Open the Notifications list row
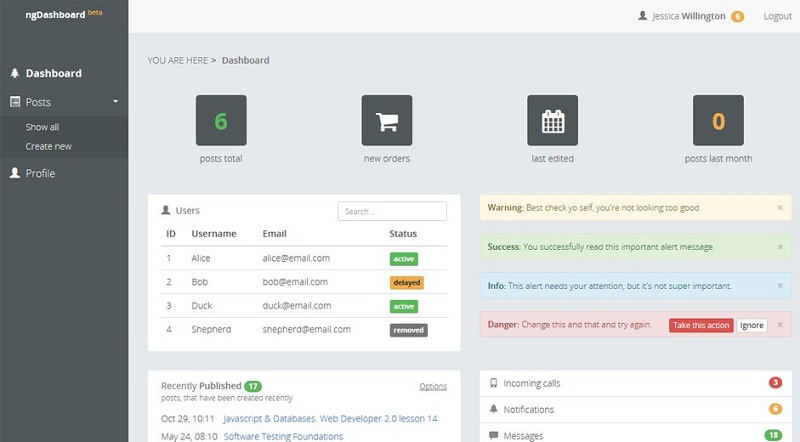 (636, 409)
